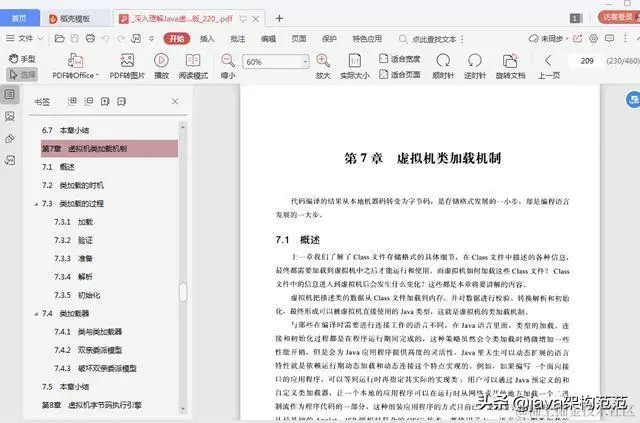Undo the last action
Viewport: 640px width, 423px height.
tap(105, 38)
